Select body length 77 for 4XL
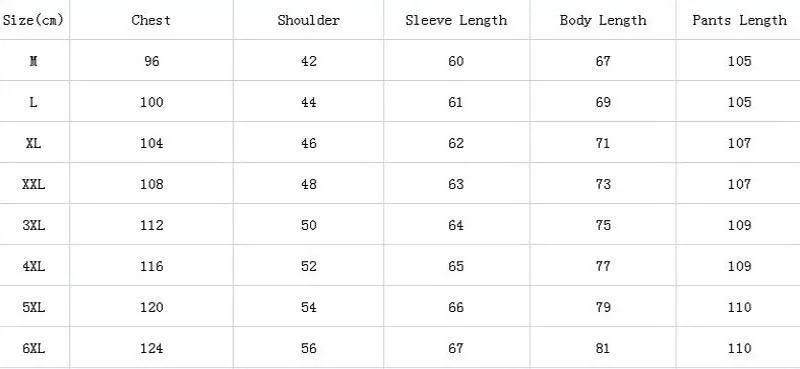Image resolution: width=800 pixels, height=369 pixels. (x=603, y=266)
